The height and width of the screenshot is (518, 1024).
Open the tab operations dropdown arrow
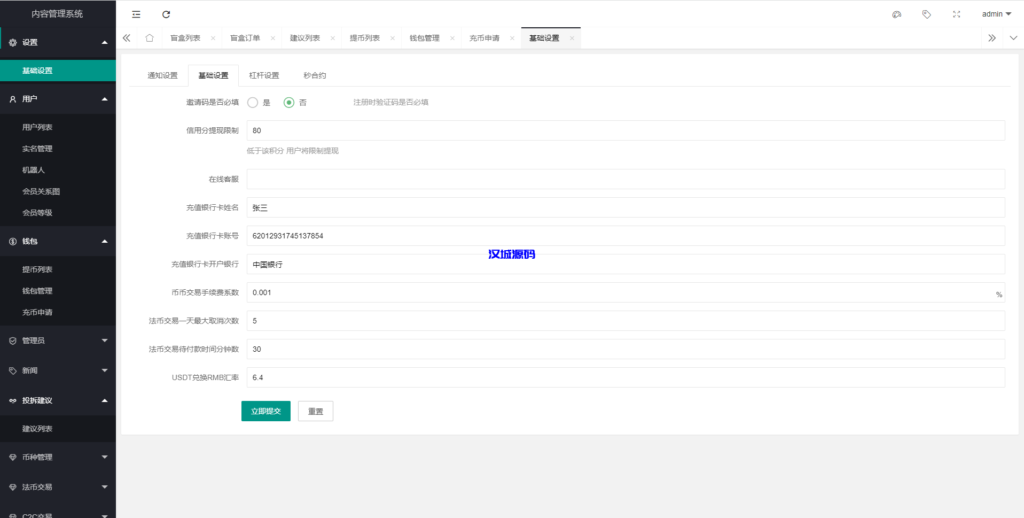pyautogui.click(x=1012, y=38)
